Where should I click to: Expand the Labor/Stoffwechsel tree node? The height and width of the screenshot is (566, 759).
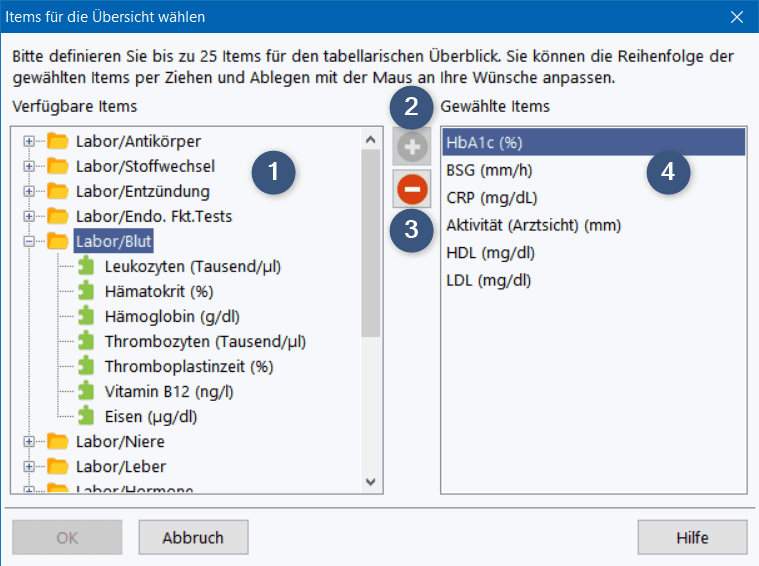click(x=29, y=166)
